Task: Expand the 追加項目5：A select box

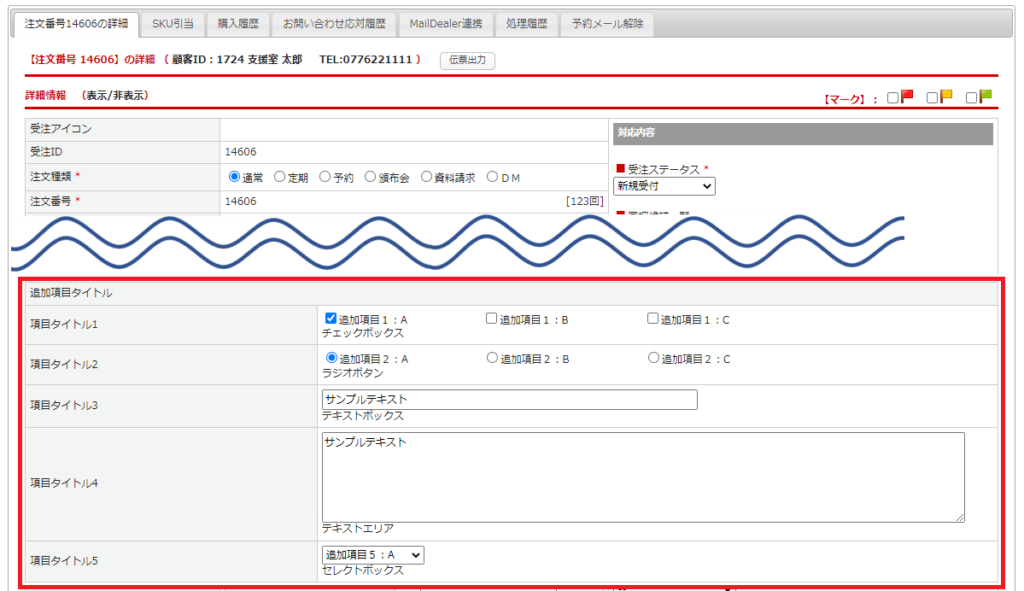Action: [x=373, y=555]
